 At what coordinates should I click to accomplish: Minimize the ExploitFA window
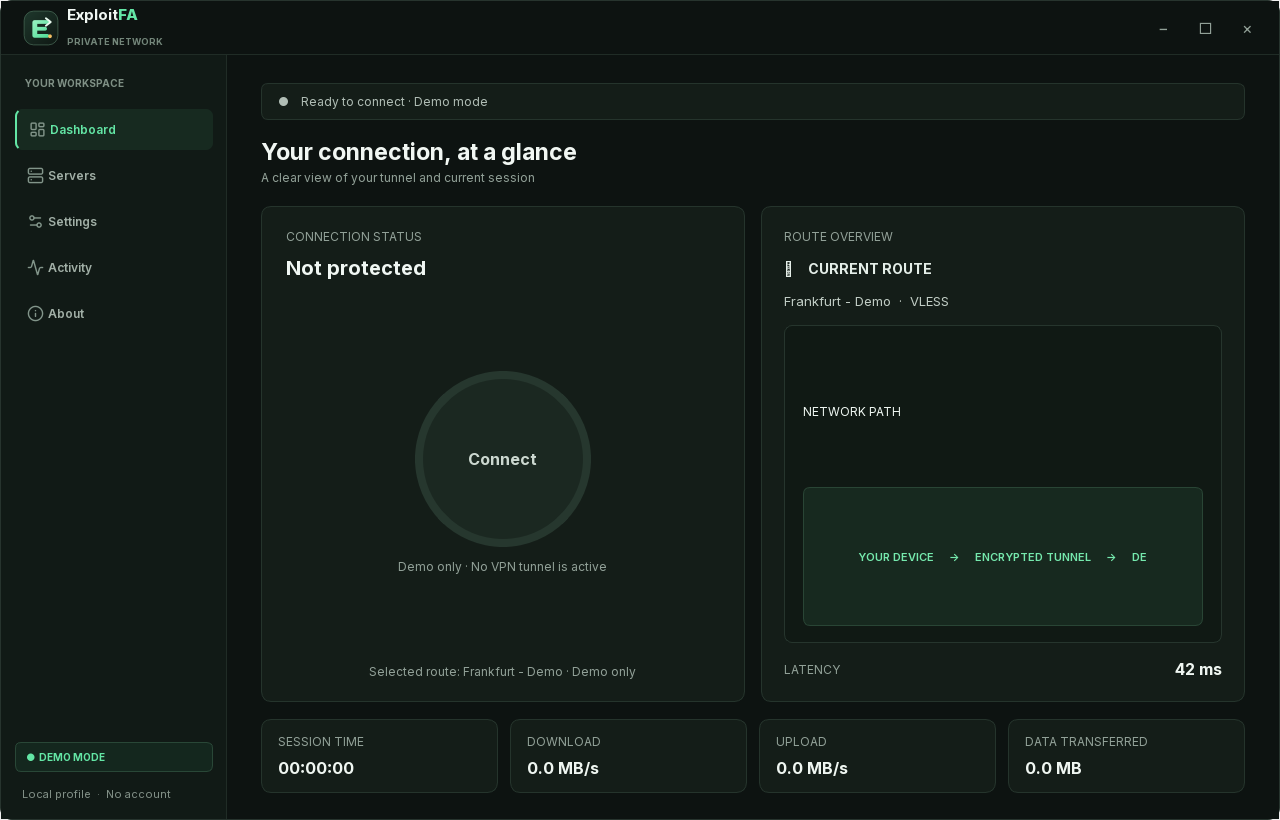[1163, 29]
